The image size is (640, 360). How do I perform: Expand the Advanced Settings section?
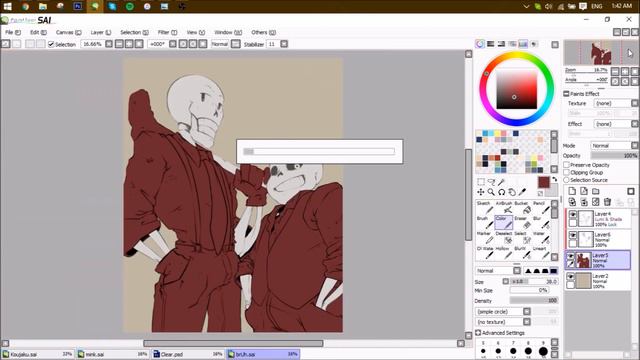click(x=478, y=333)
